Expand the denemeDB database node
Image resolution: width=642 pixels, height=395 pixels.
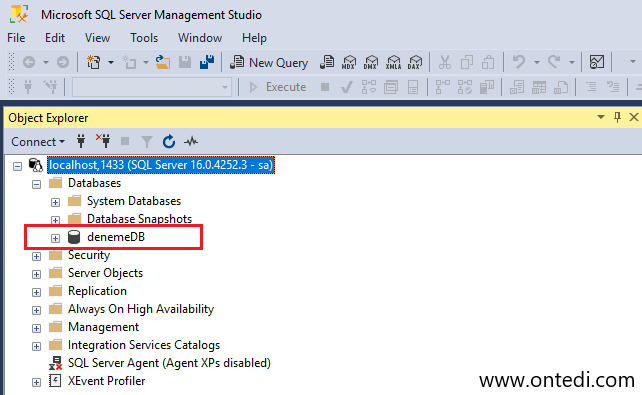point(55,238)
